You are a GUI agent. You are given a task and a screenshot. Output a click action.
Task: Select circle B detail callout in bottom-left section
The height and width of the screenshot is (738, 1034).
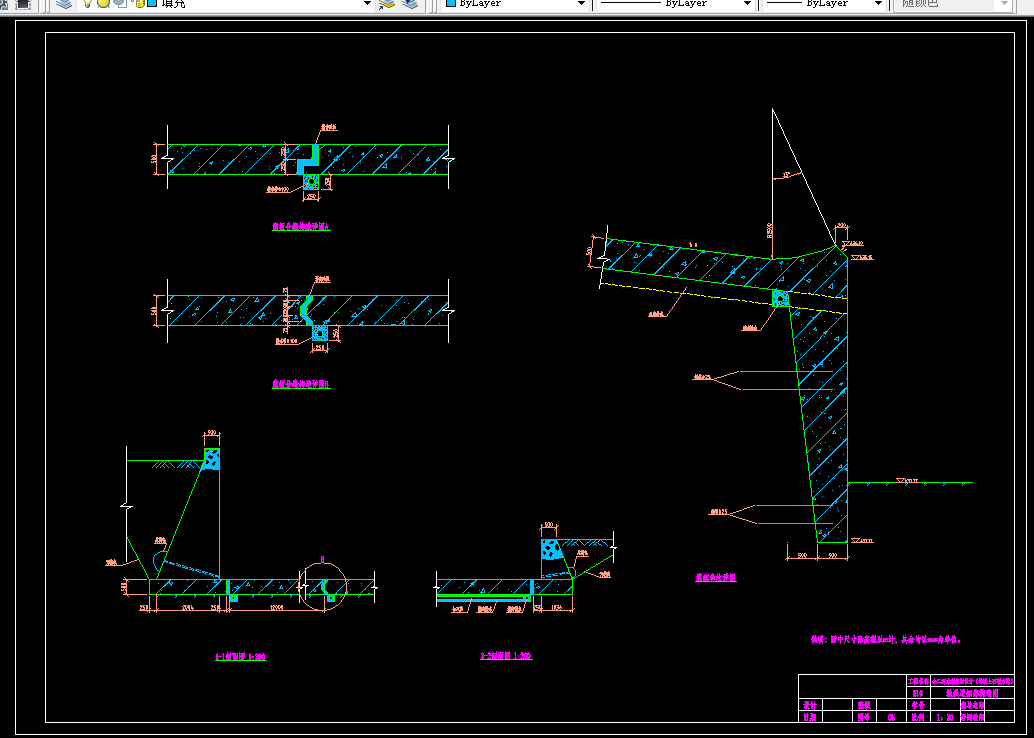pyautogui.click(x=322, y=588)
